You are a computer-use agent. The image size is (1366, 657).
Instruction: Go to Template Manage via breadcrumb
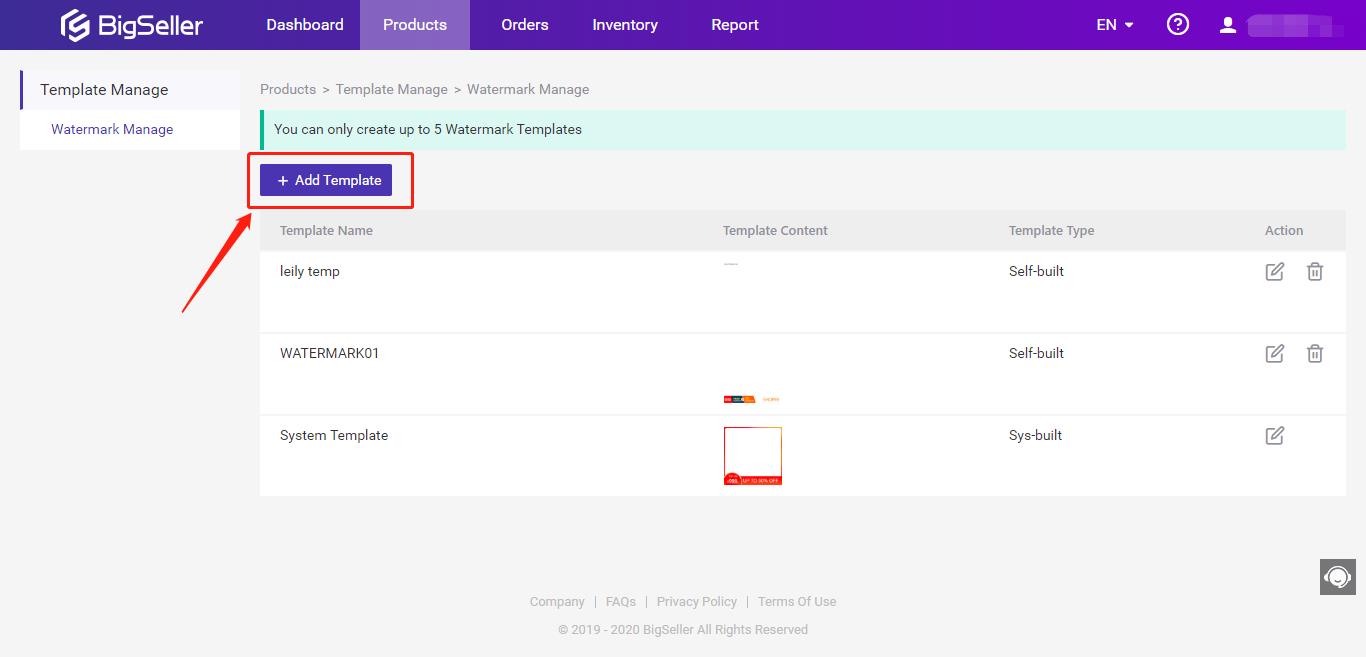pos(391,89)
